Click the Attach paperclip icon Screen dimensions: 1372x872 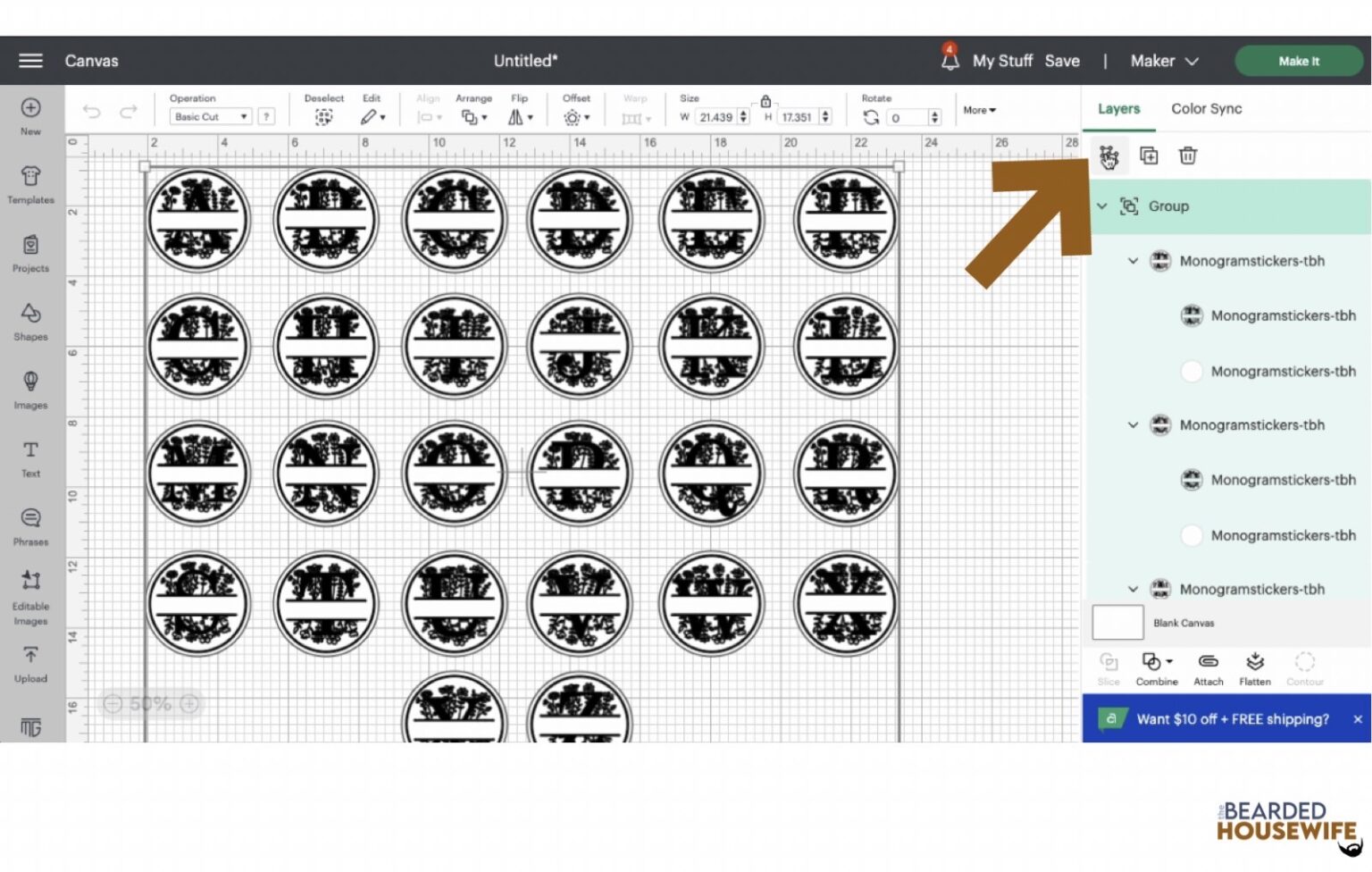click(1208, 668)
